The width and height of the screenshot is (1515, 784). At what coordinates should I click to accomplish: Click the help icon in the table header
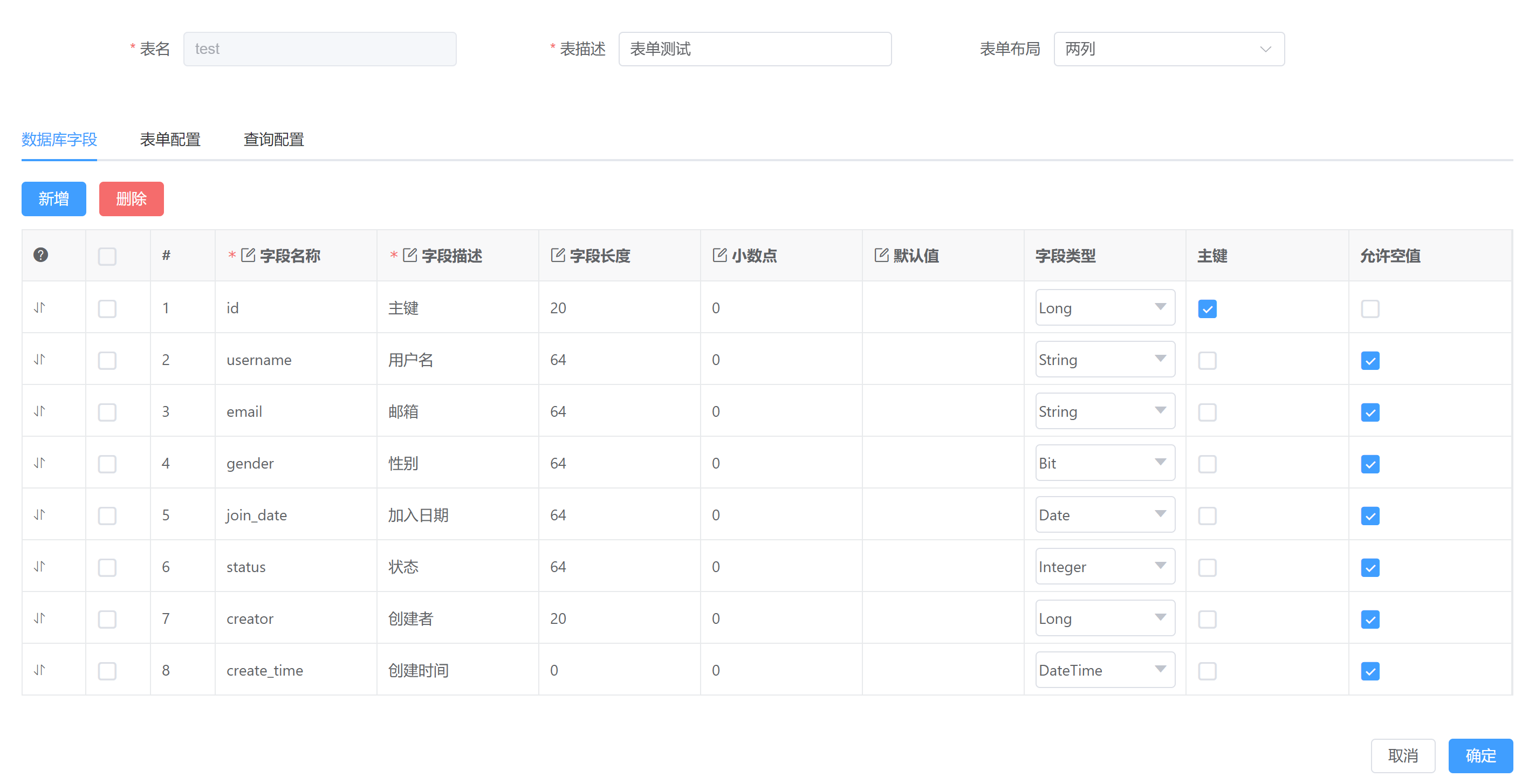pos(40,255)
